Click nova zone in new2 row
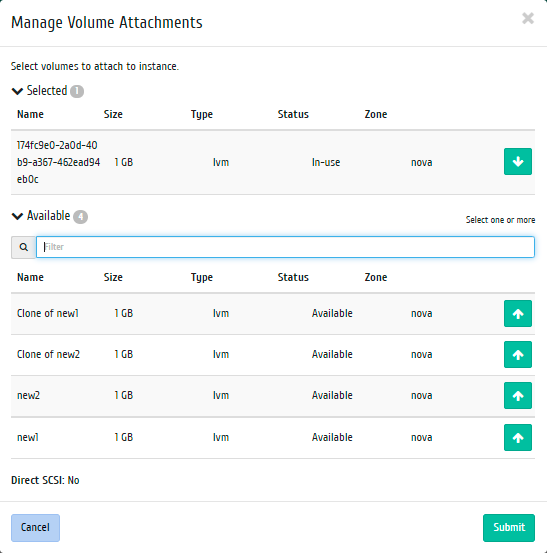The image size is (547, 553). [x=421, y=395]
